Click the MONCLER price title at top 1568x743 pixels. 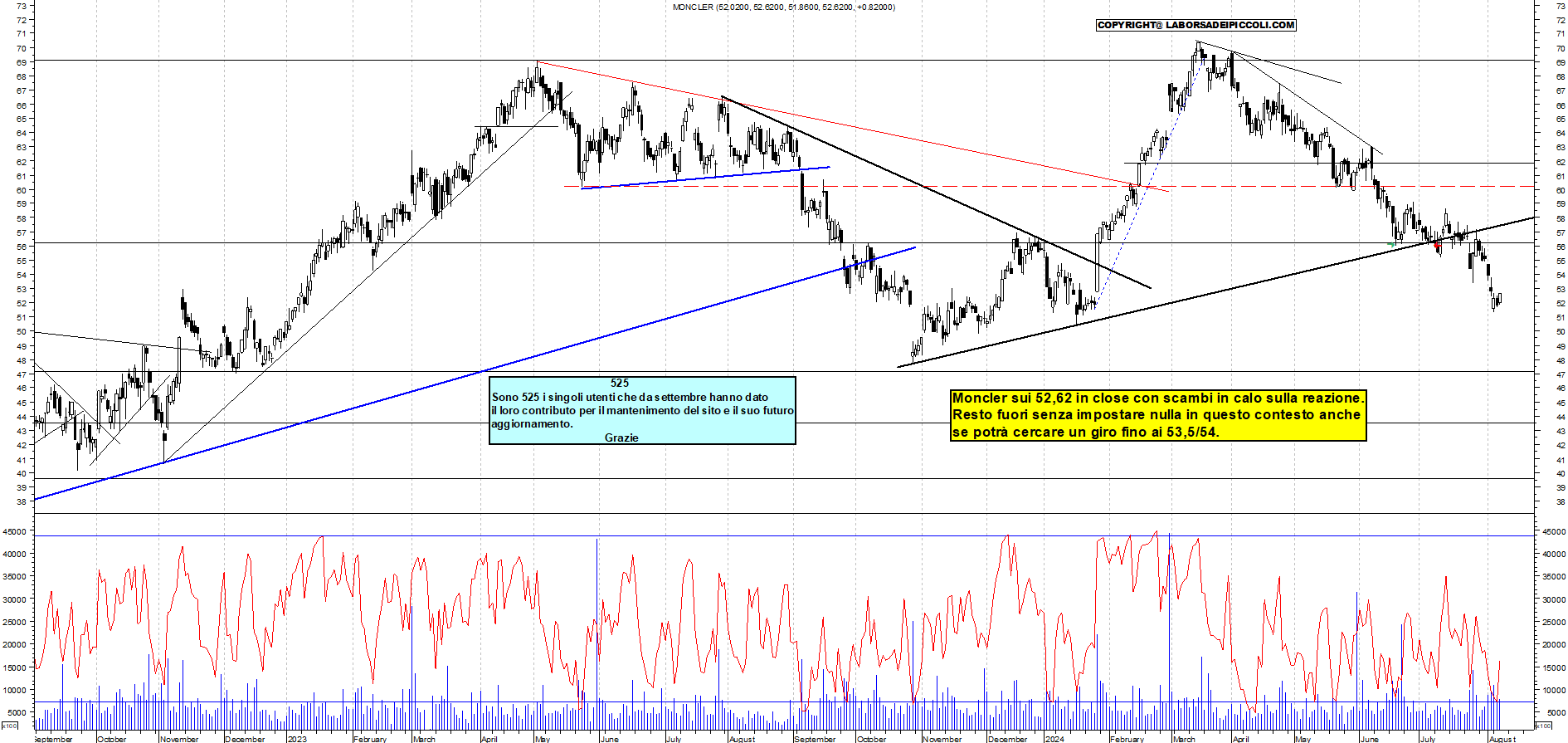tap(783, 7)
